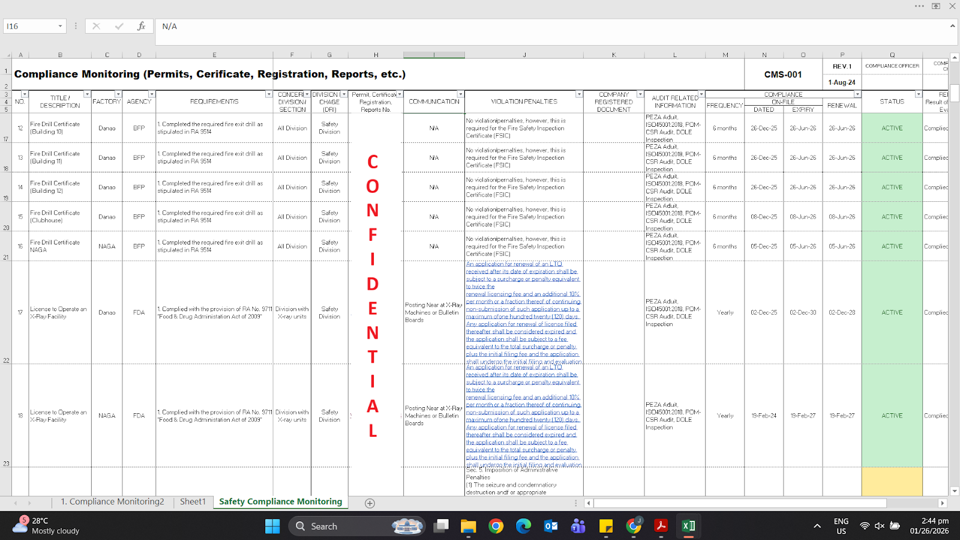Click the Select All corner triangle
The height and width of the screenshot is (540, 960).
point(6,54)
